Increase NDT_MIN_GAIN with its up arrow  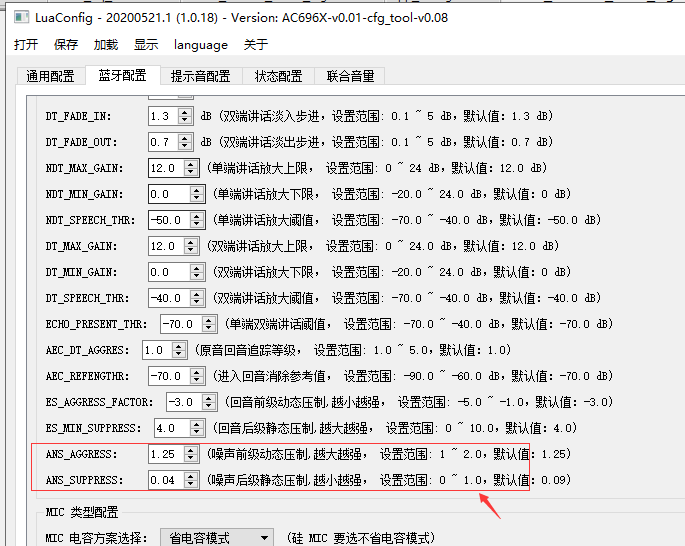(x=197, y=190)
